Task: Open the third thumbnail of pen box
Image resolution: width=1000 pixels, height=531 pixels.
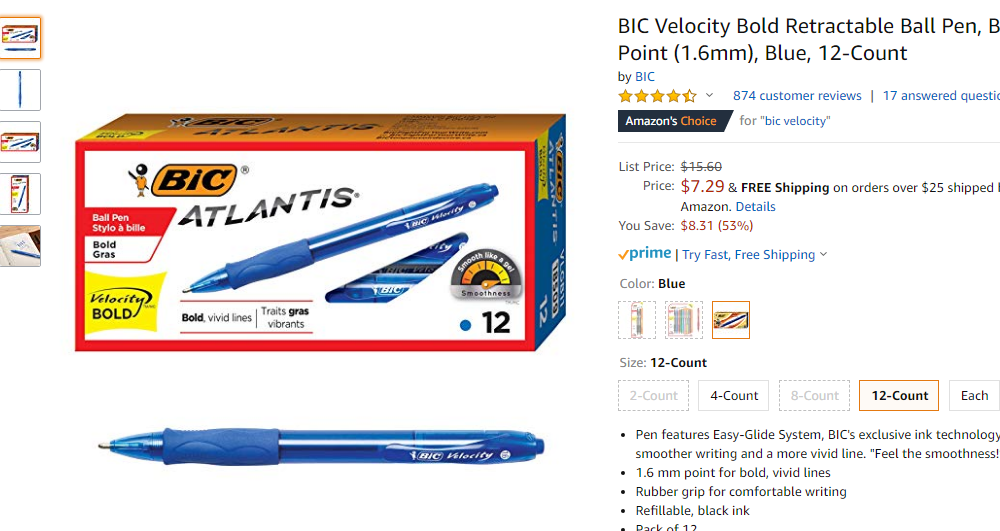Action: (20, 142)
